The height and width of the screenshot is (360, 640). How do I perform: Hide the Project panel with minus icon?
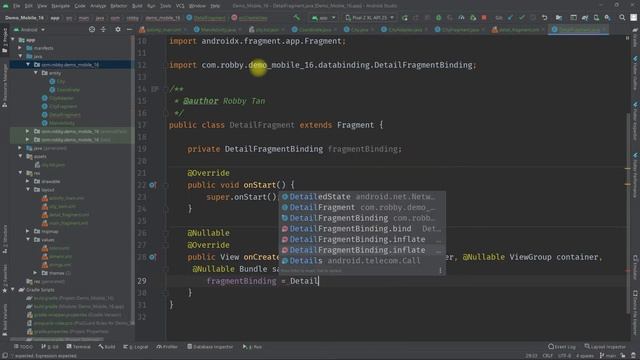point(129,29)
